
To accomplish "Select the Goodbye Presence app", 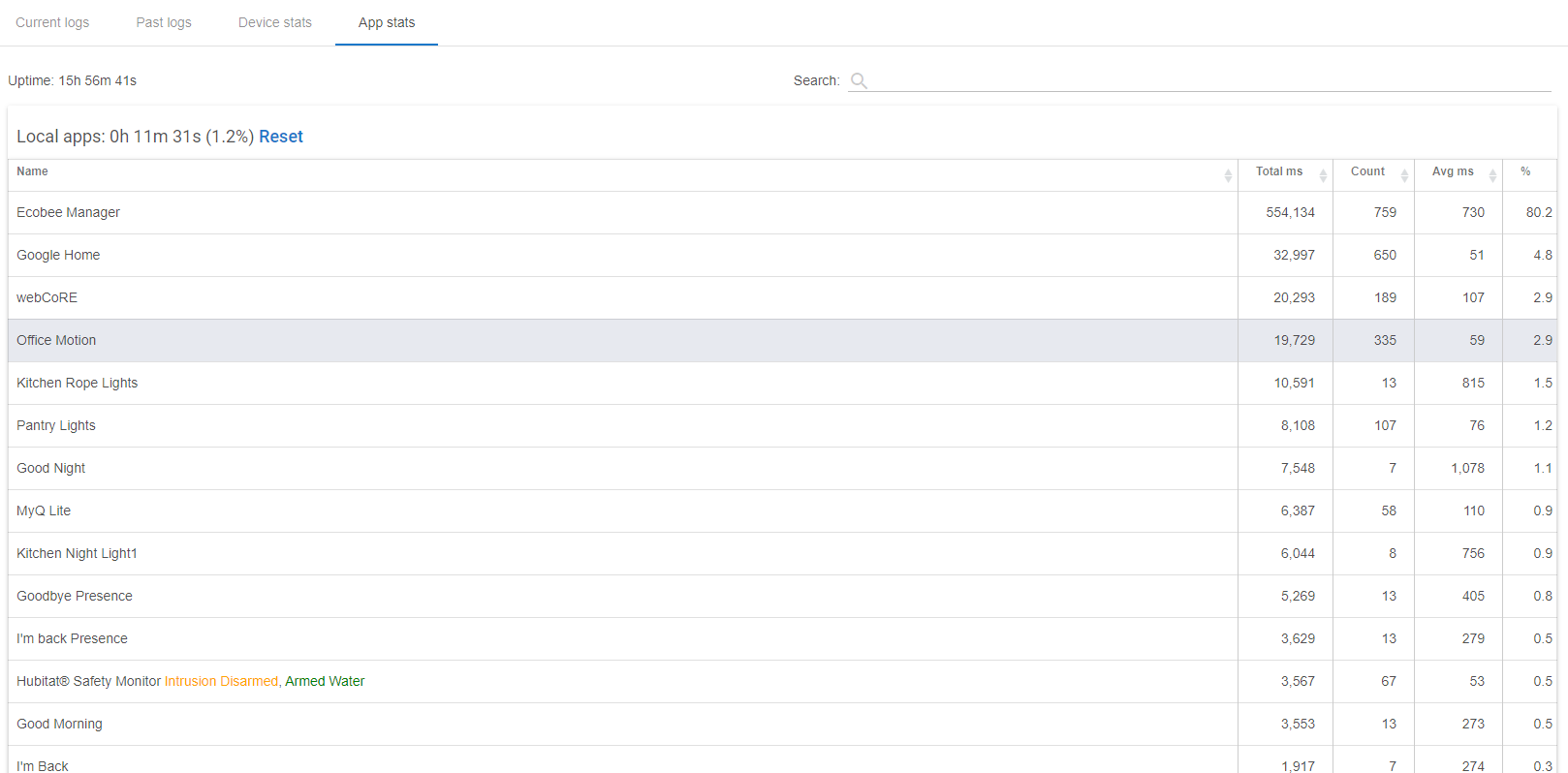I will 75,596.
